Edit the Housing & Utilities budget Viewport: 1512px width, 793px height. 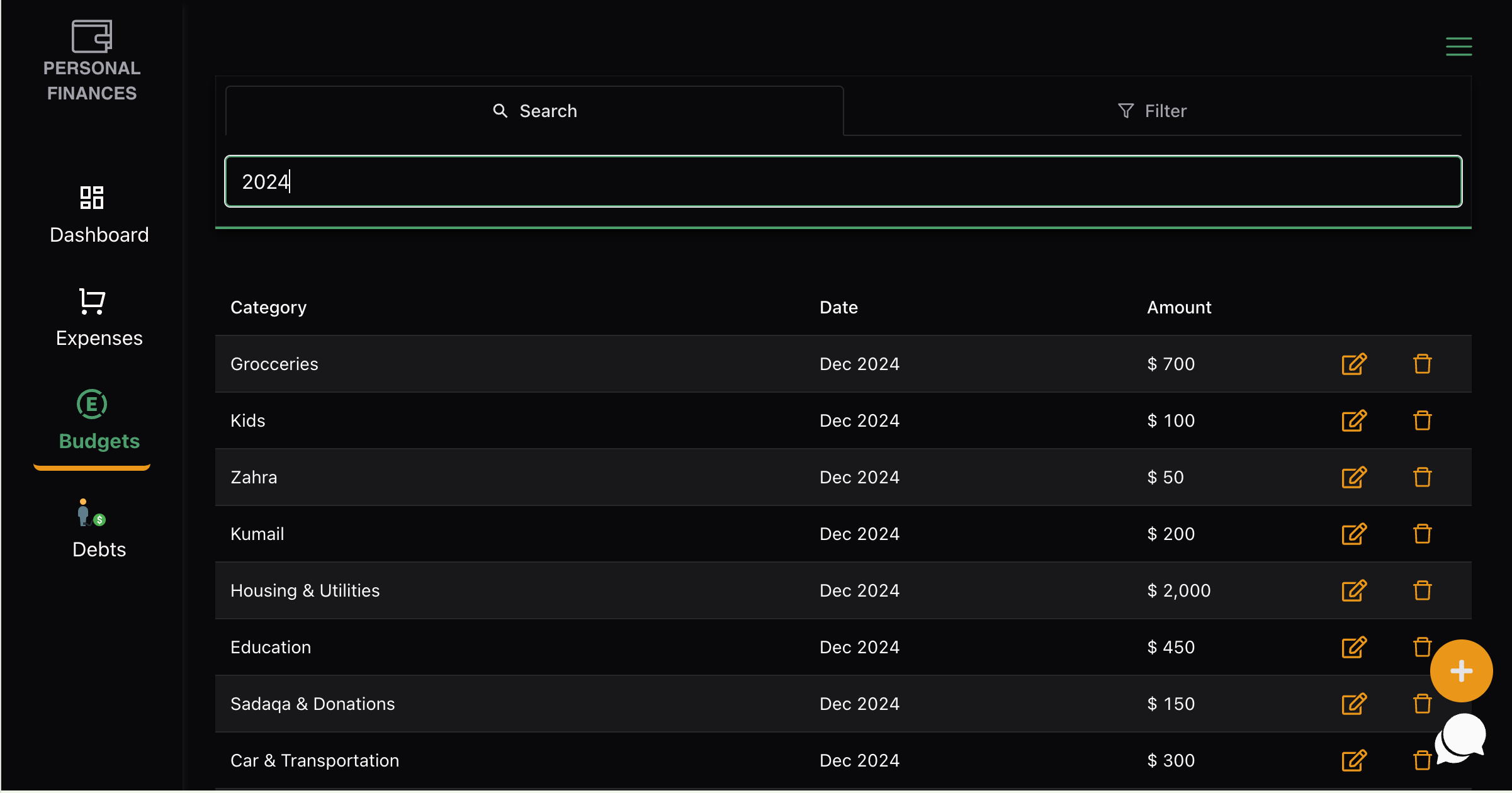point(1353,590)
